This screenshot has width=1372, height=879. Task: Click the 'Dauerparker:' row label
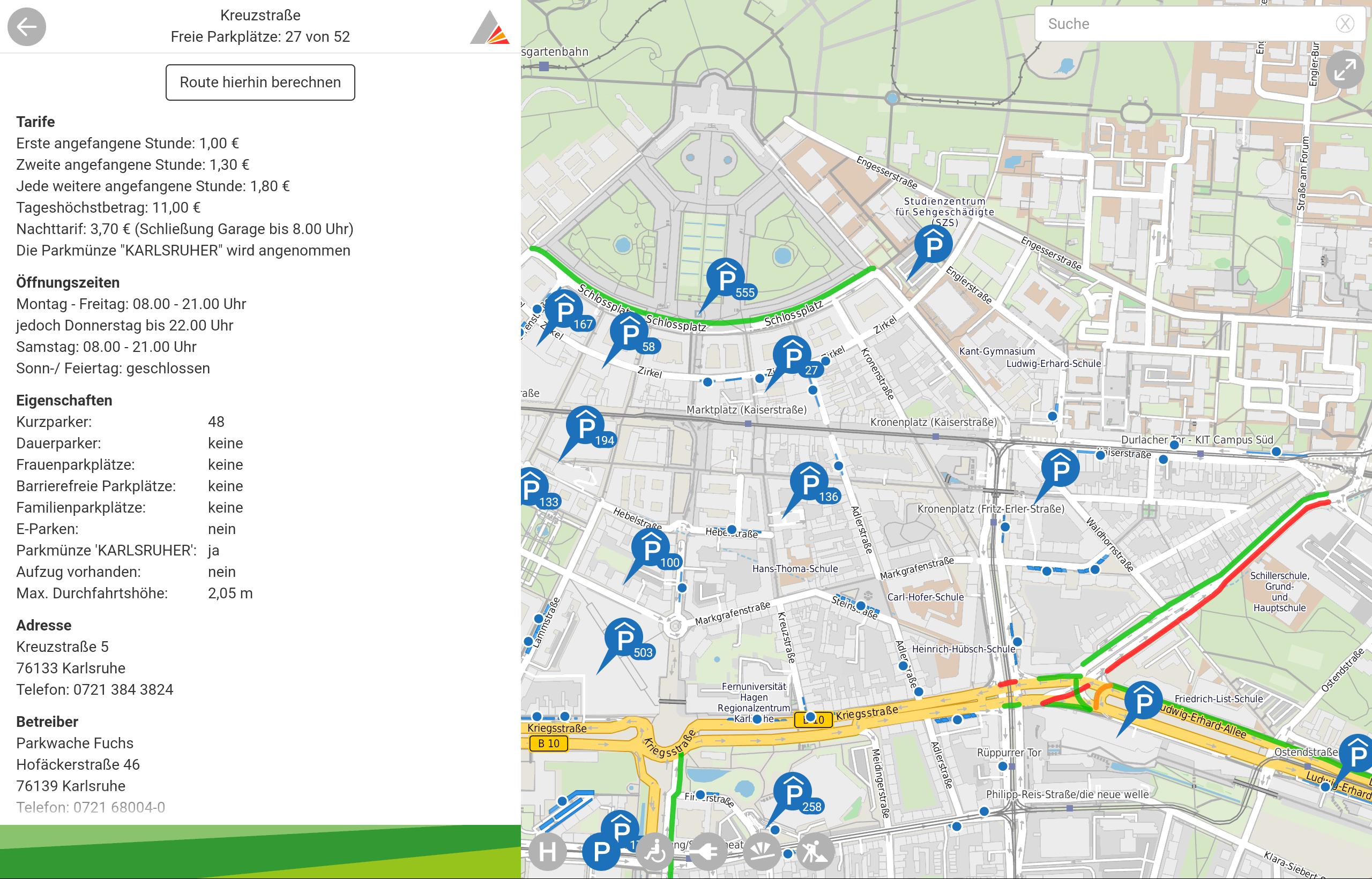pyautogui.click(x=58, y=444)
